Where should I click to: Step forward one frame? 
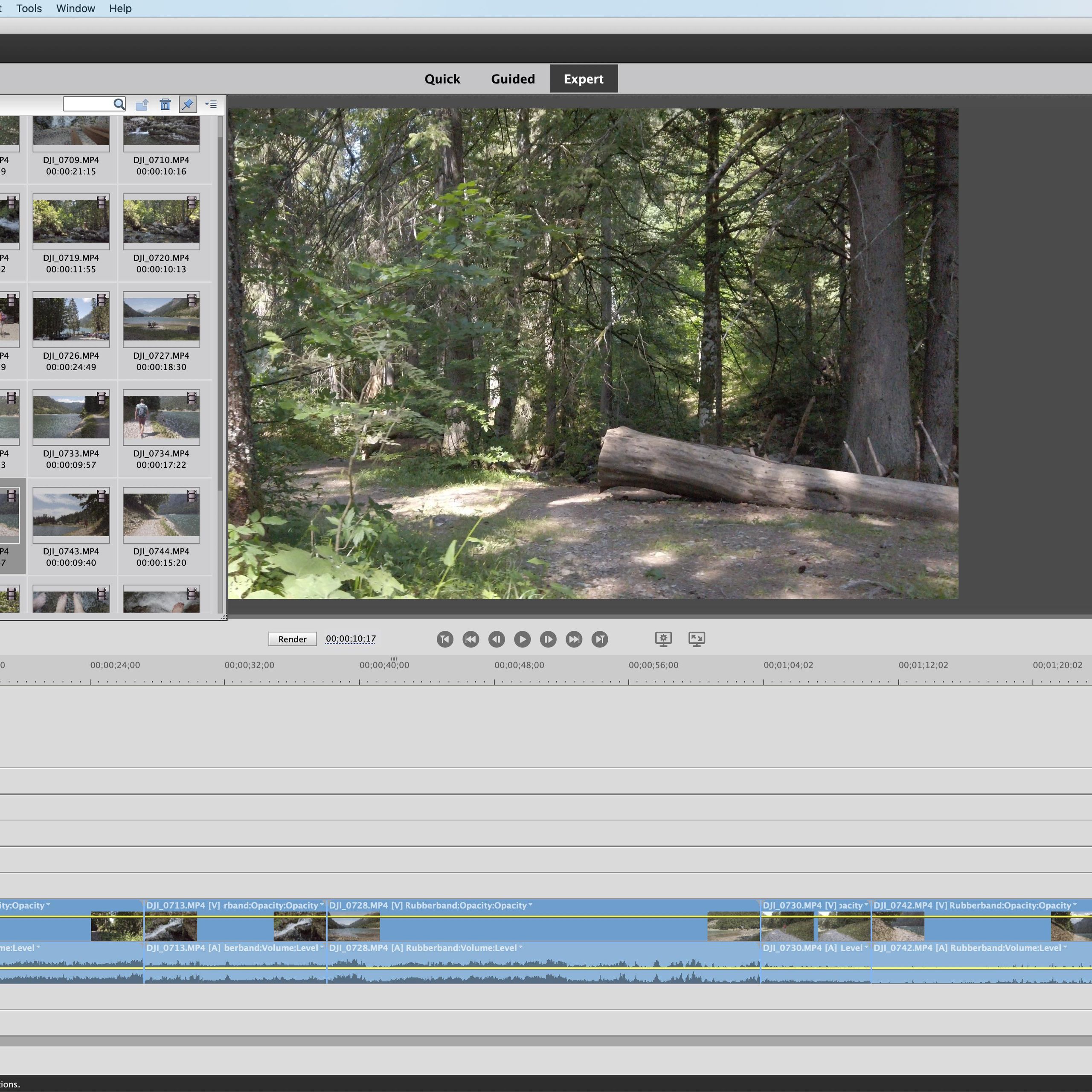(x=548, y=639)
